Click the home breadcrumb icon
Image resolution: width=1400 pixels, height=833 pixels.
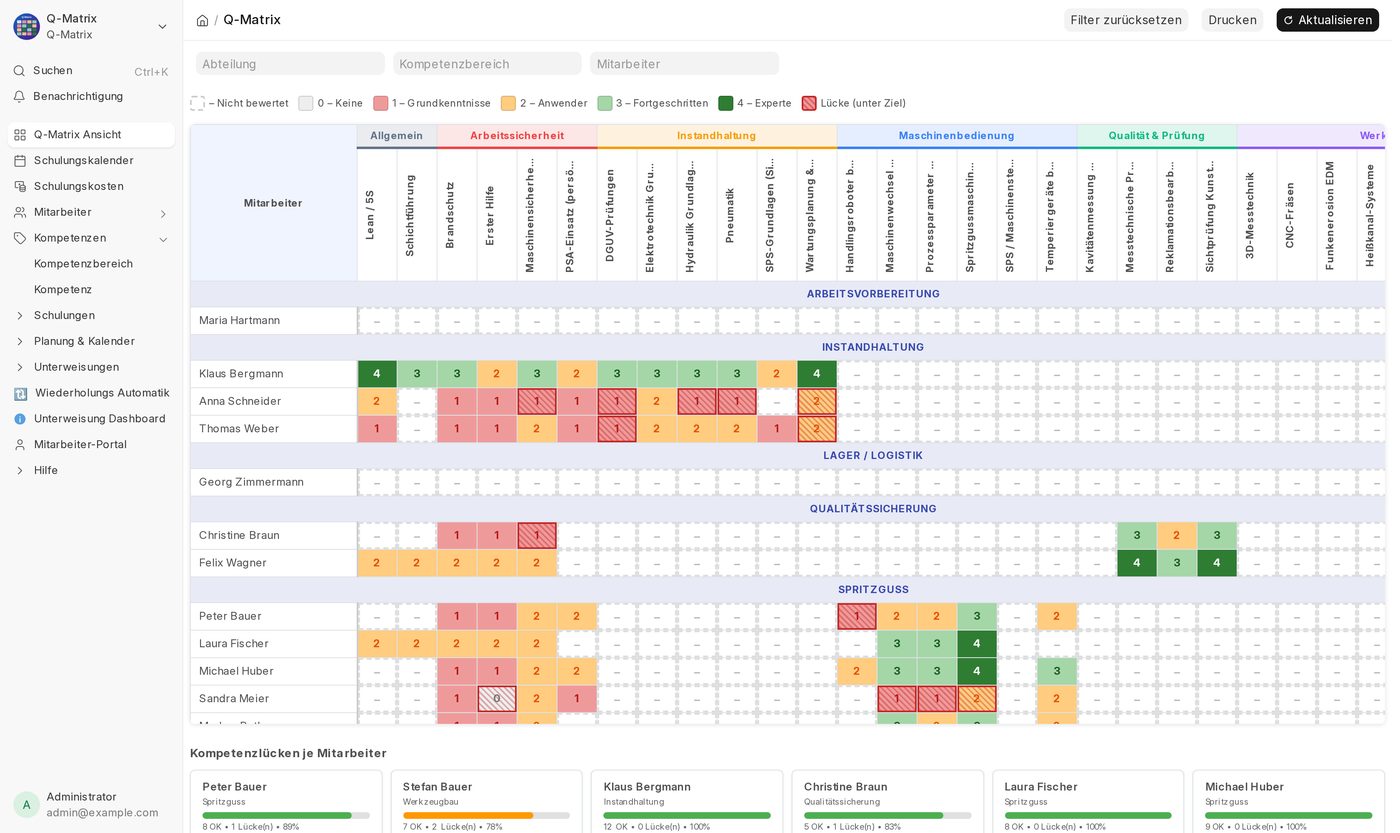click(x=202, y=20)
